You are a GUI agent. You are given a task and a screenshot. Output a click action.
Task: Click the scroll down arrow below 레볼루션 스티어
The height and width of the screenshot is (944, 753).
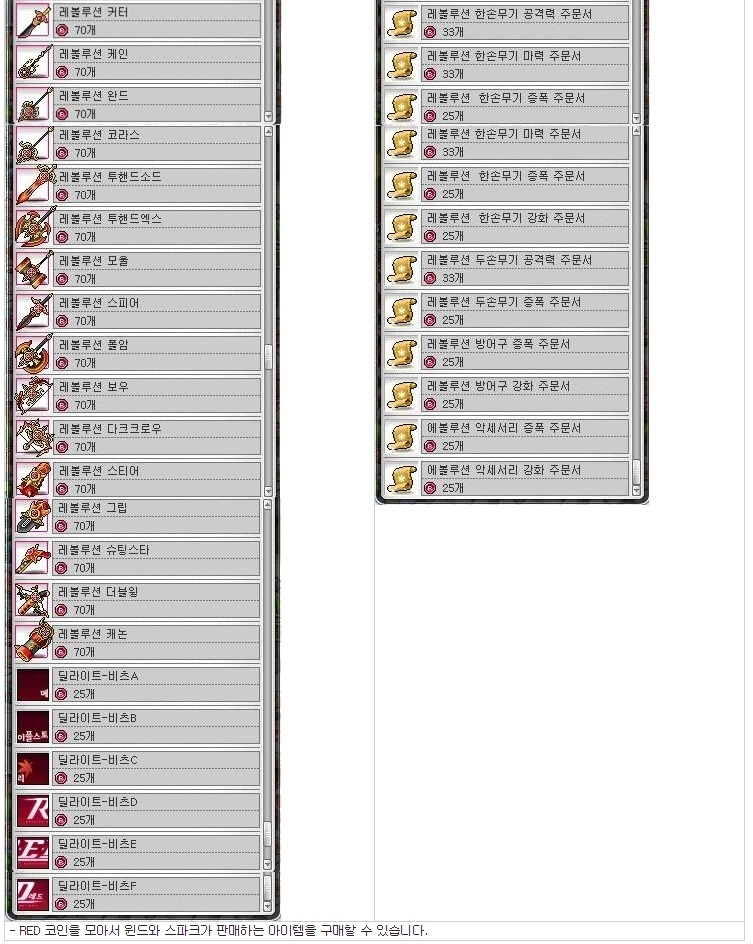point(268,491)
